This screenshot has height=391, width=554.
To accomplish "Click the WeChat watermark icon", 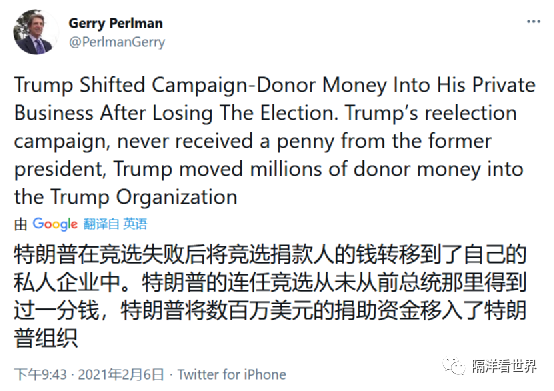I will click(x=454, y=366).
